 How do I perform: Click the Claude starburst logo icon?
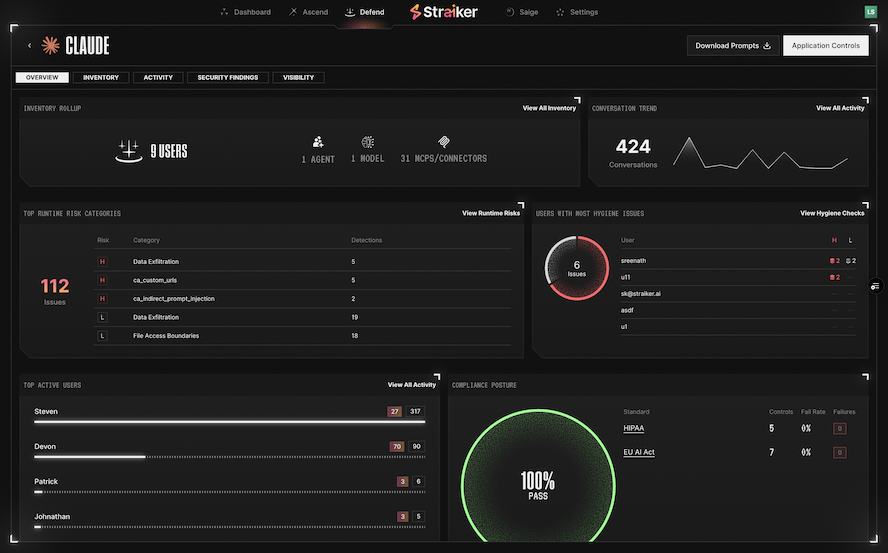50,45
